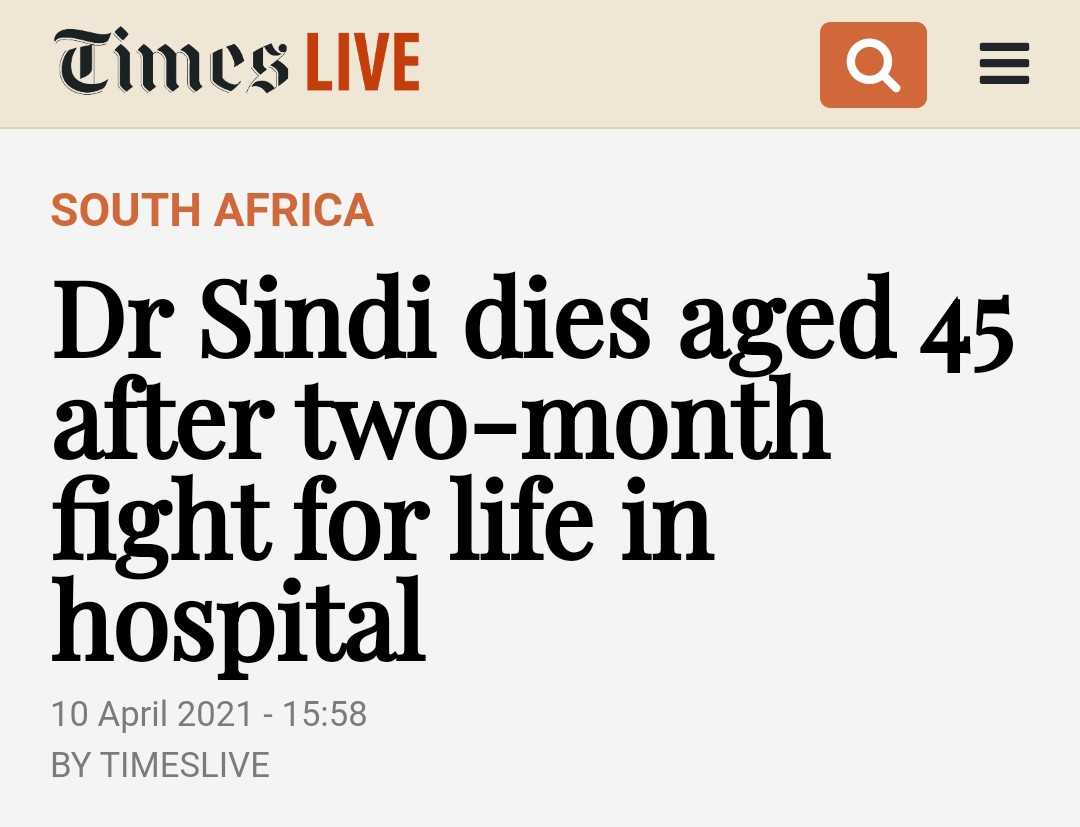1080x827 pixels.
Task: Select the orange search box background
Action: 873,65
